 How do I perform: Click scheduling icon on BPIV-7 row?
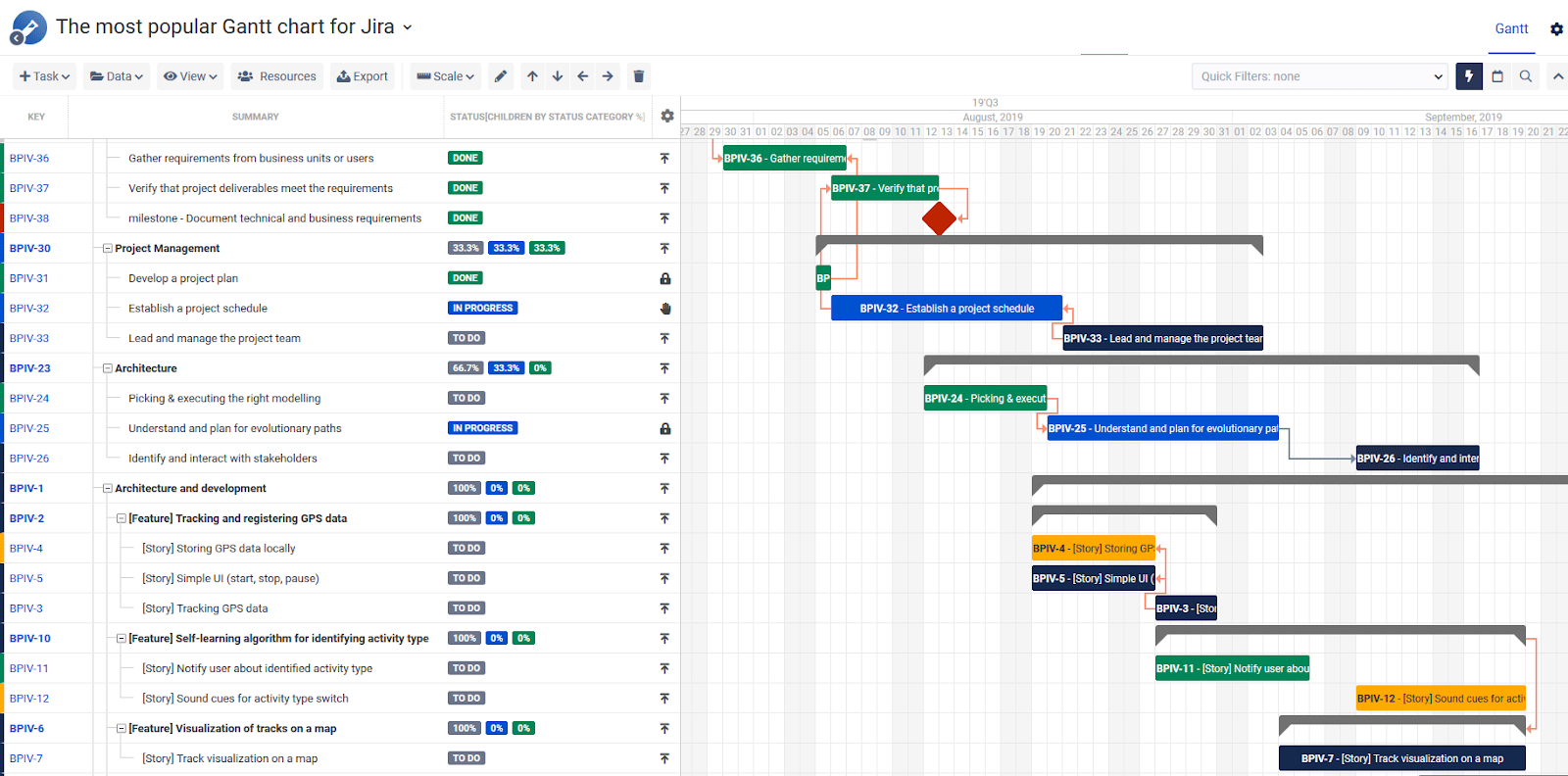(664, 758)
